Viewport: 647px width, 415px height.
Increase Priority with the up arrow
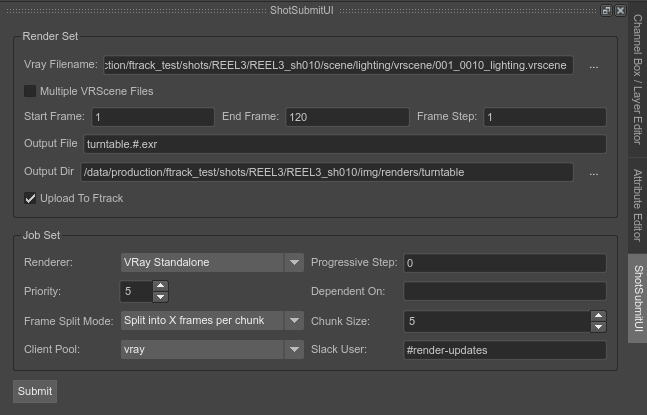[161, 286]
